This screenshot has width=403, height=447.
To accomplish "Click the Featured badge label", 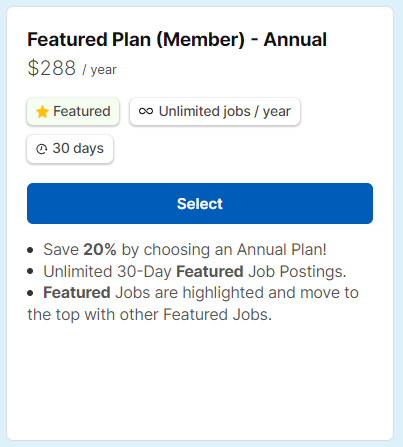I will pyautogui.click(x=73, y=111).
